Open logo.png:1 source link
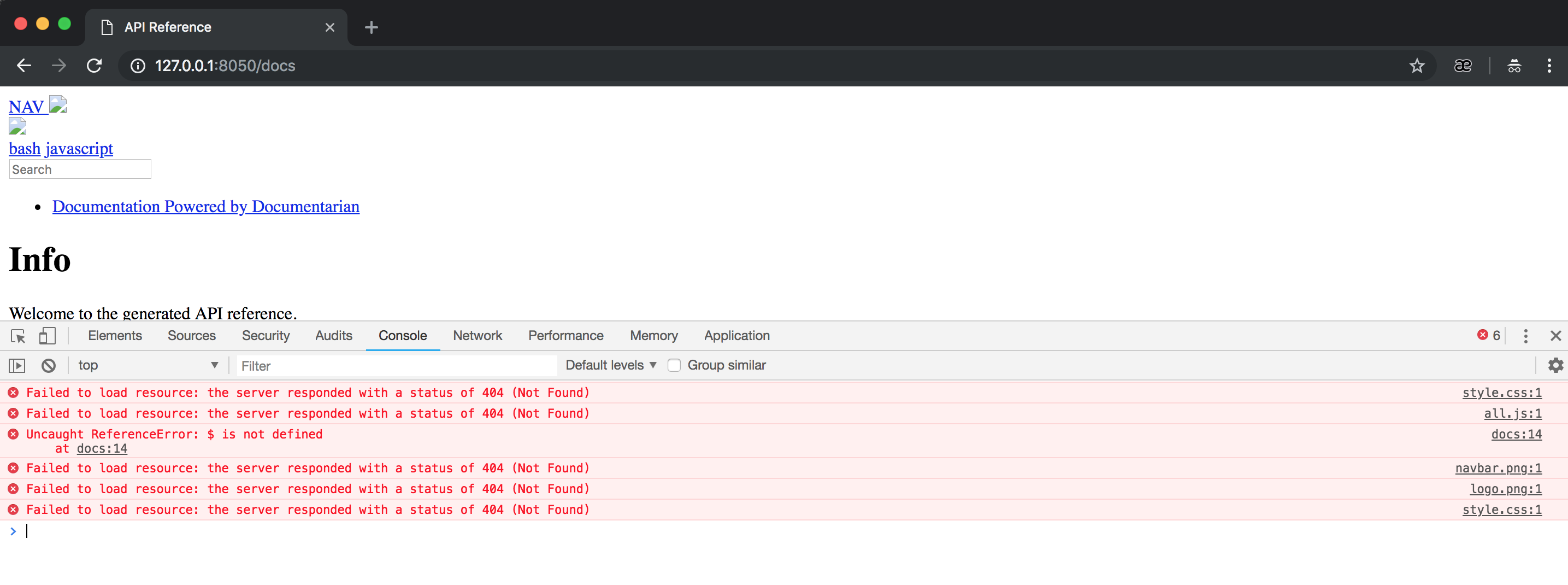This screenshot has width=1568, height=585. tap(1506, 489)
